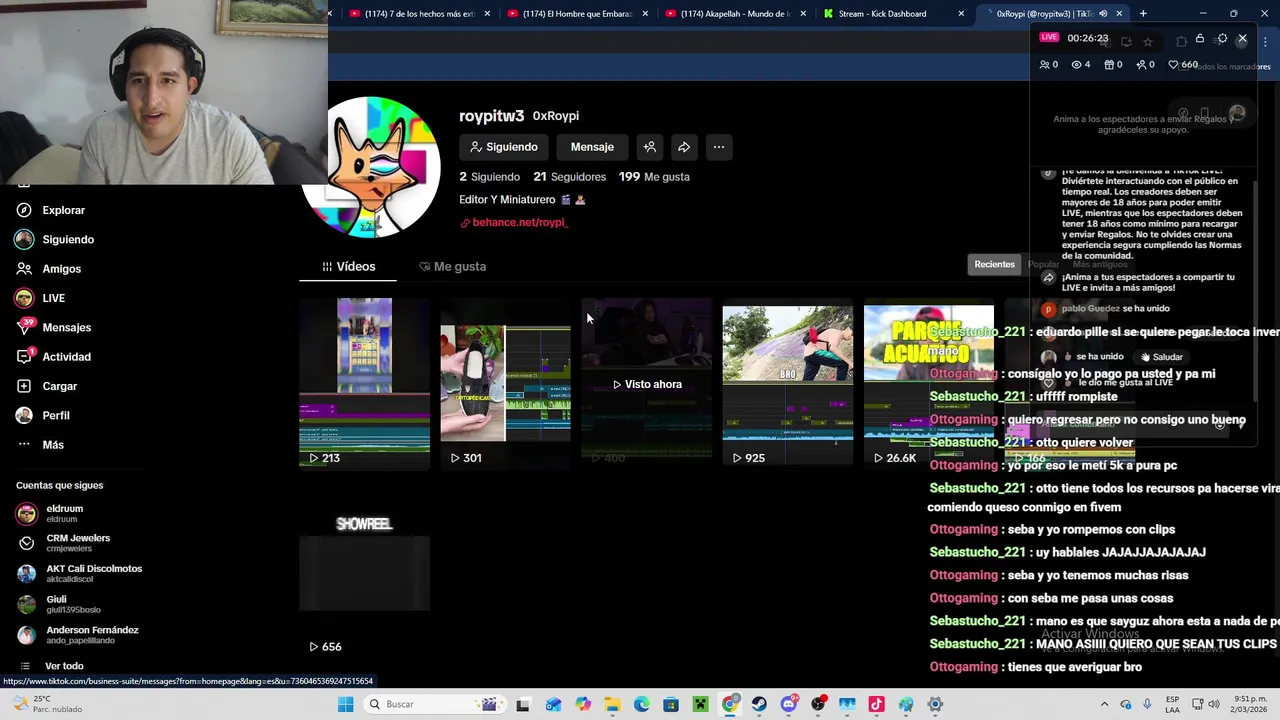Open 21 Seguidores list
This screenshot has height=720, width=1280.
pyautogui.click(x=569, y=177)
